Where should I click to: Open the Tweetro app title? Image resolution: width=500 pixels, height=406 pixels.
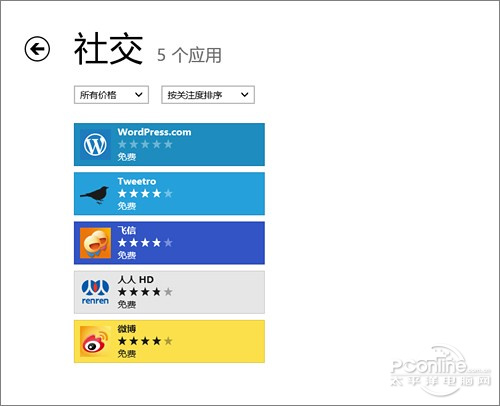coord(137,181)
